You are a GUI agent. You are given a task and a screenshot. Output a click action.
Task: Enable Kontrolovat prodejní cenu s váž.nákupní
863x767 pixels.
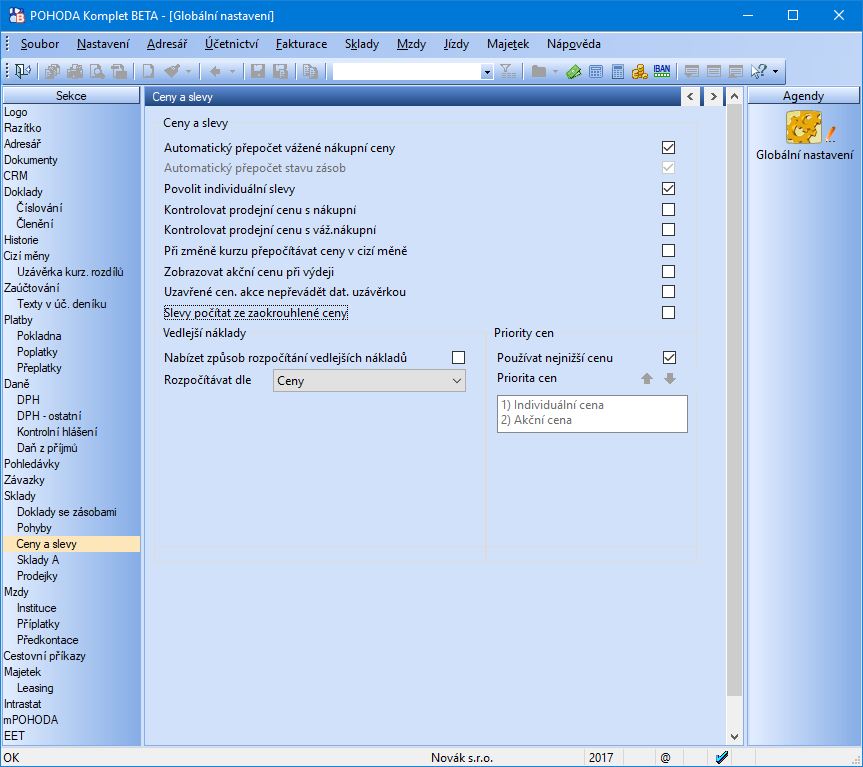pos(668,229)
